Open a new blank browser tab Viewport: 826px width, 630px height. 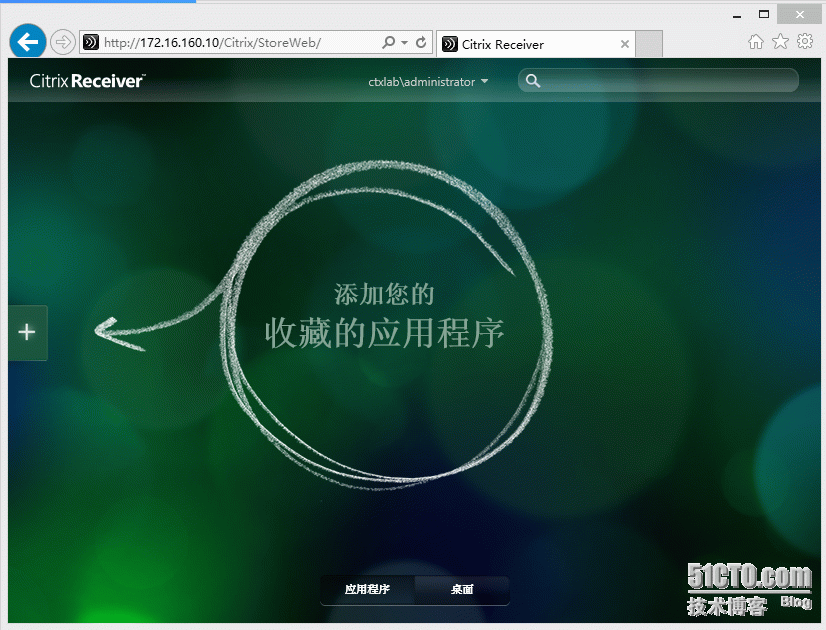649,44
